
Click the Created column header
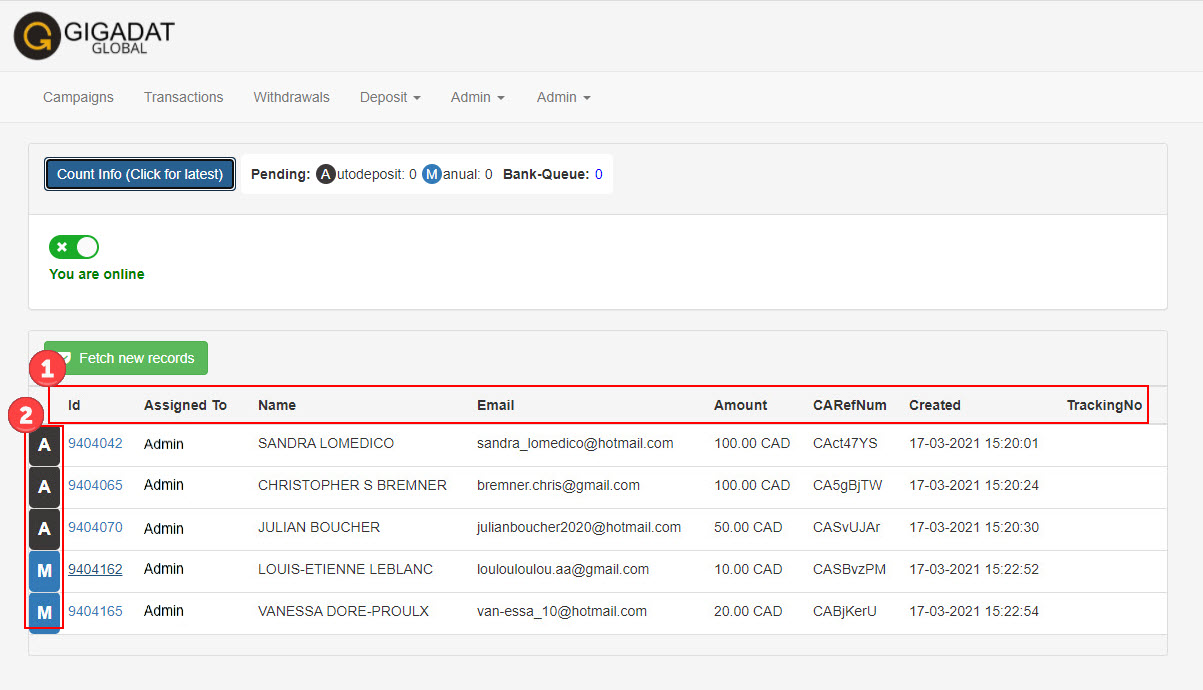coord(935,405)
